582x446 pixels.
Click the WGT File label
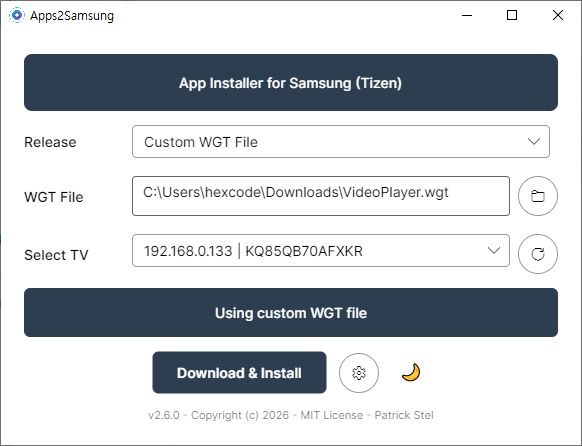point(53,197)
